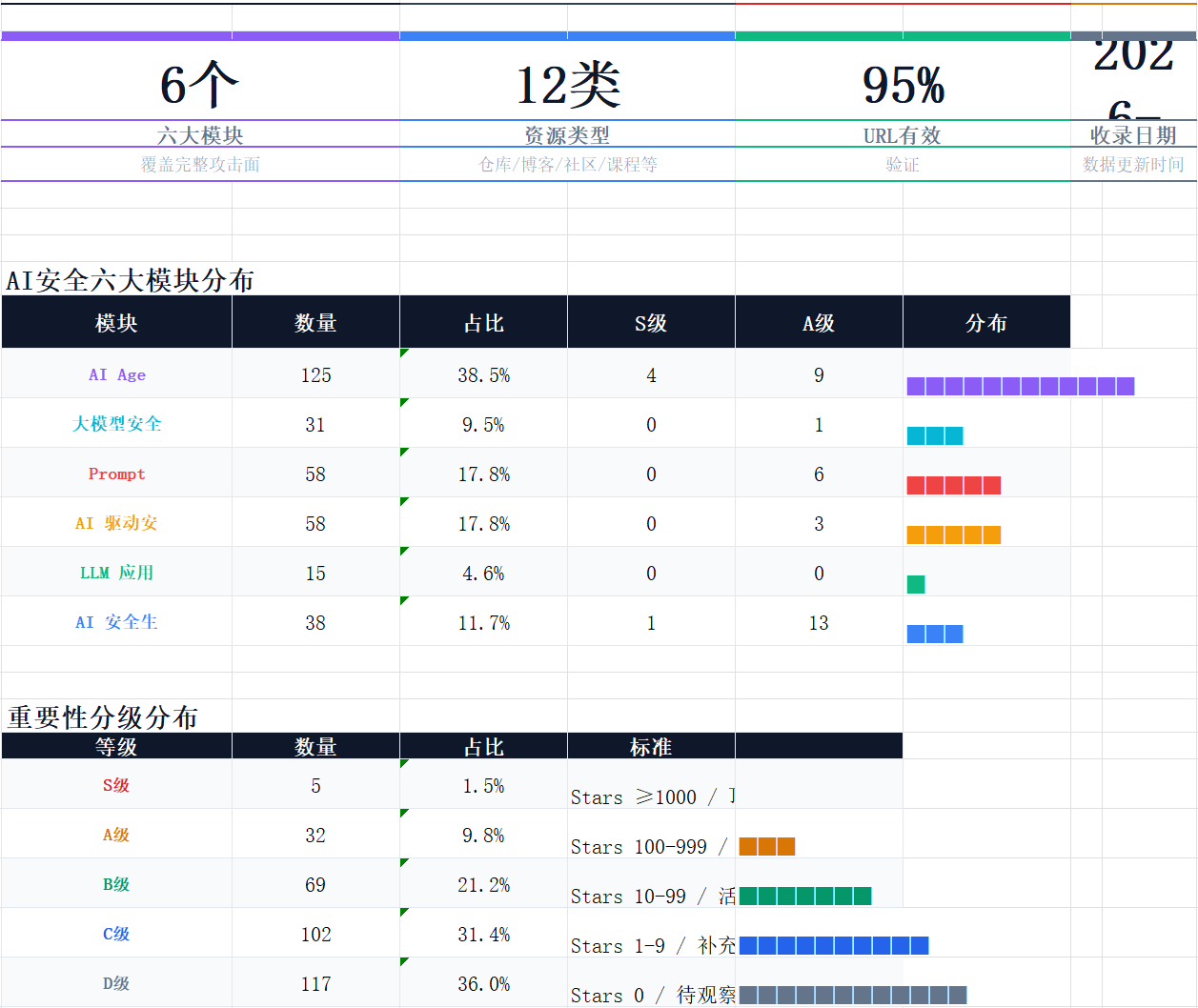
Task: Click the '31.4%' percentage cell
Action: (x=483, y=934)
